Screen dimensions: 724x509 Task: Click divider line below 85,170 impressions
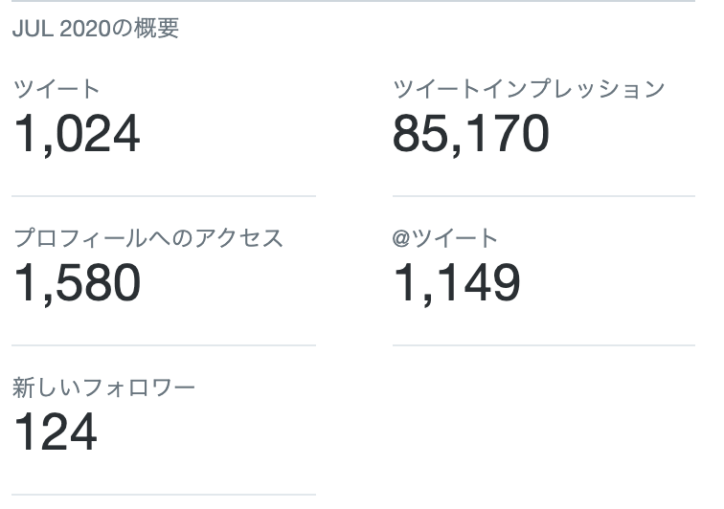tap(544, 196)
